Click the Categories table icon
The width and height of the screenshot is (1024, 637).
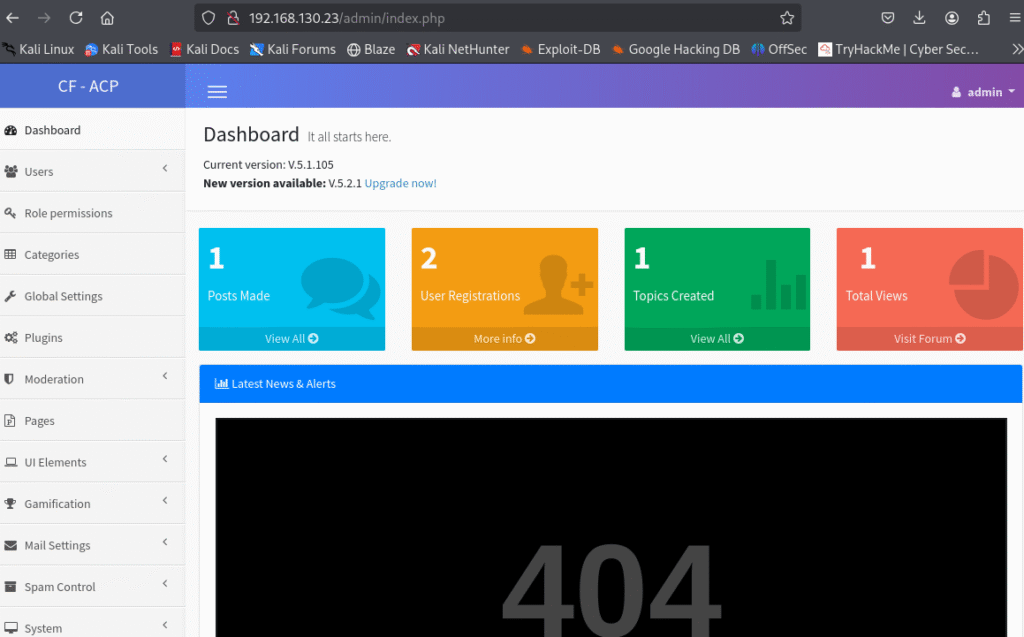pos(11,255)
